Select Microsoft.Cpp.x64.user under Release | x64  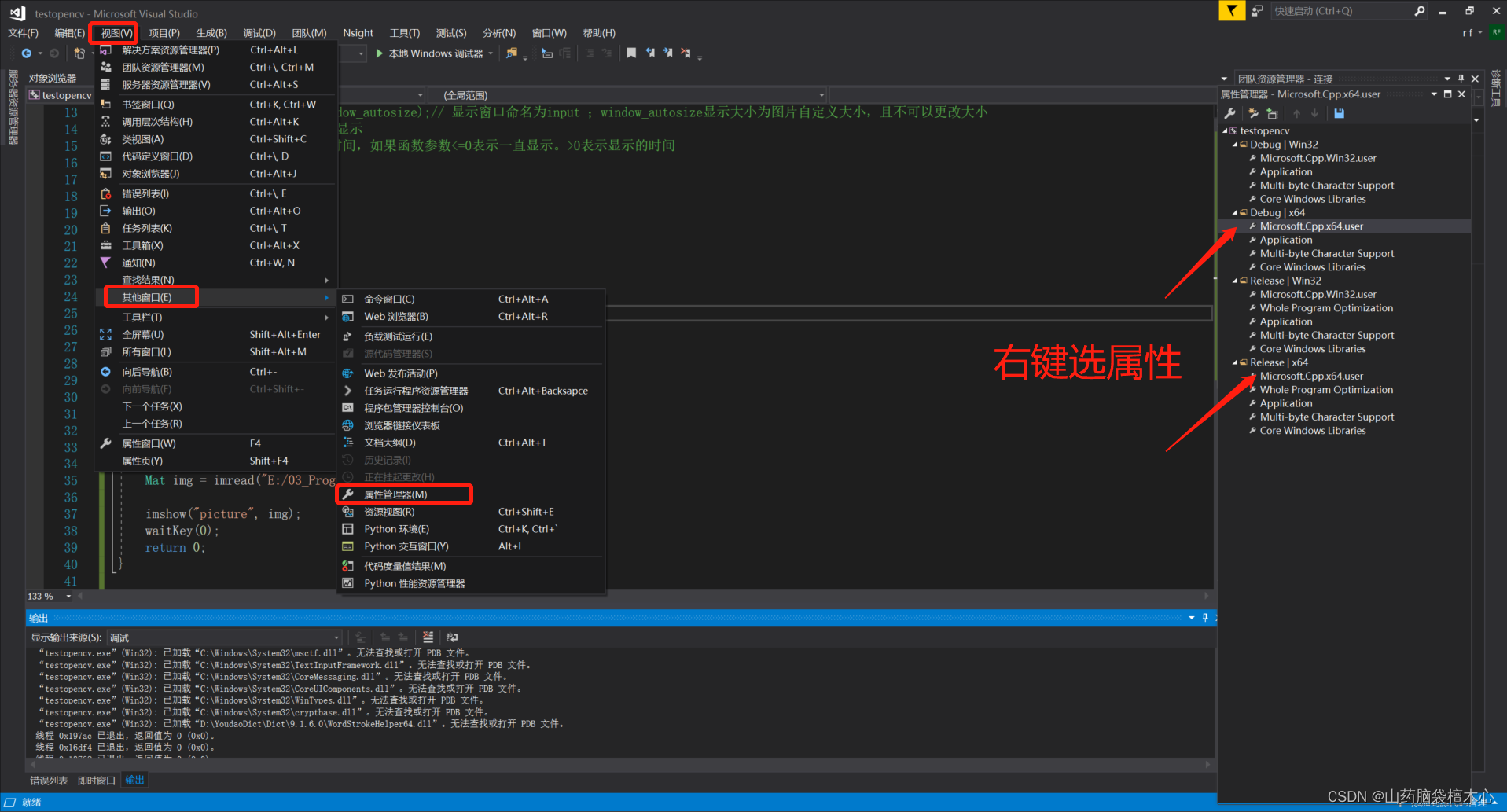[1311, 377]
